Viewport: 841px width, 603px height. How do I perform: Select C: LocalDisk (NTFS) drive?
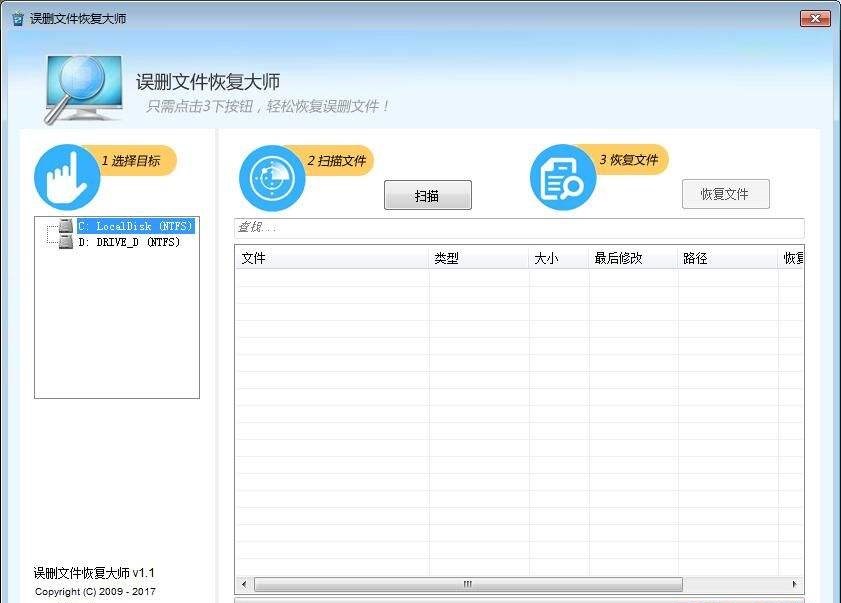(135, 226)
